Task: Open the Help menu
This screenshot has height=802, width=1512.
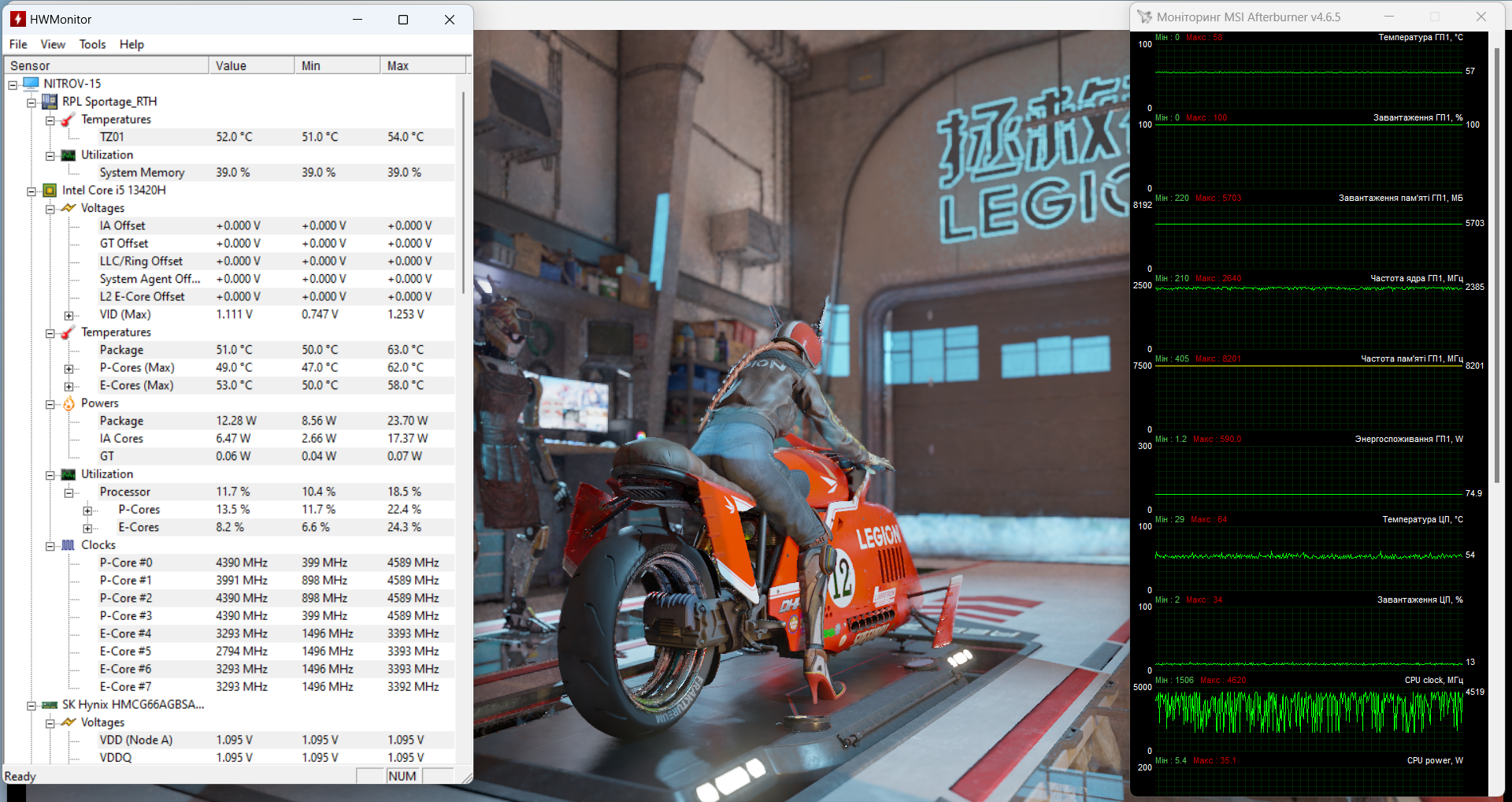Action: coord(132,44)
